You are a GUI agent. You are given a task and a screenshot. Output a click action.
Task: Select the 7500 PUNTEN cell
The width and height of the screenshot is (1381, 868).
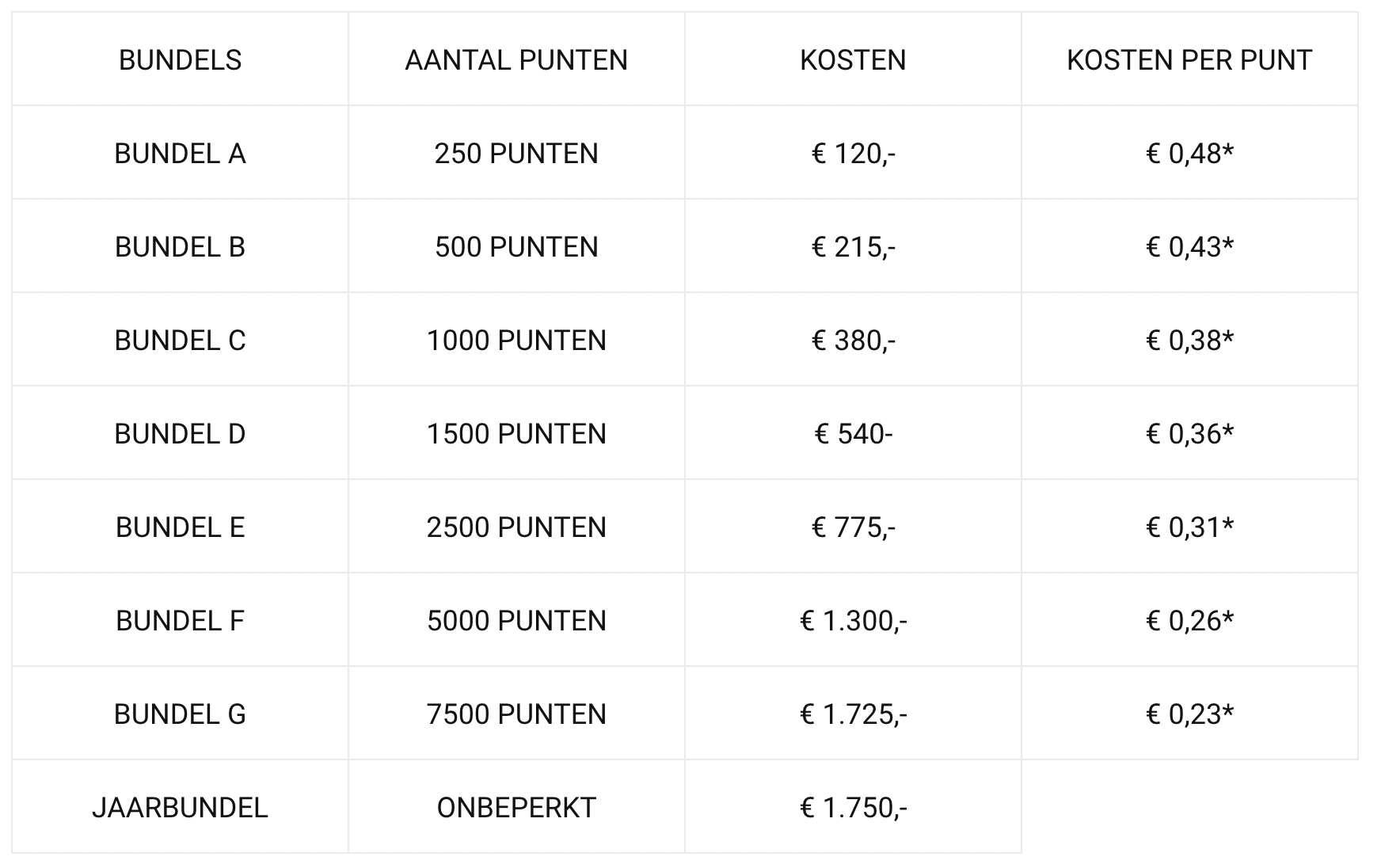[516, 714]
